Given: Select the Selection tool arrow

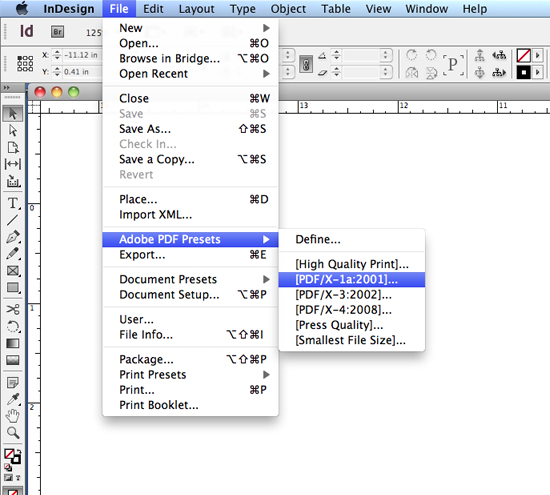Looking at the screenshot, I should pos(13,114).
